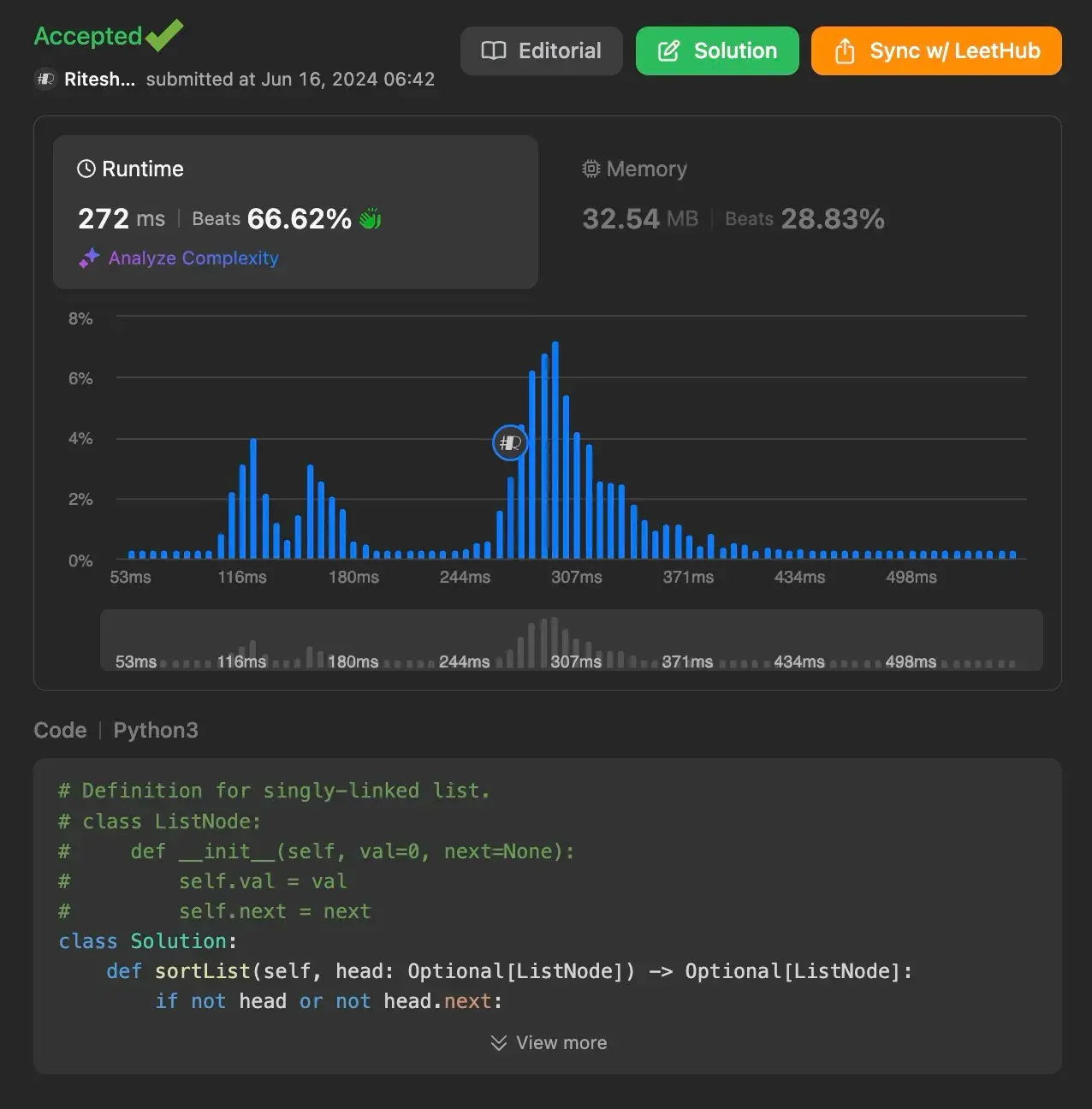Open the Editorial page
The width and height of the screenshot is (1092, 1109).
(541, 51)
